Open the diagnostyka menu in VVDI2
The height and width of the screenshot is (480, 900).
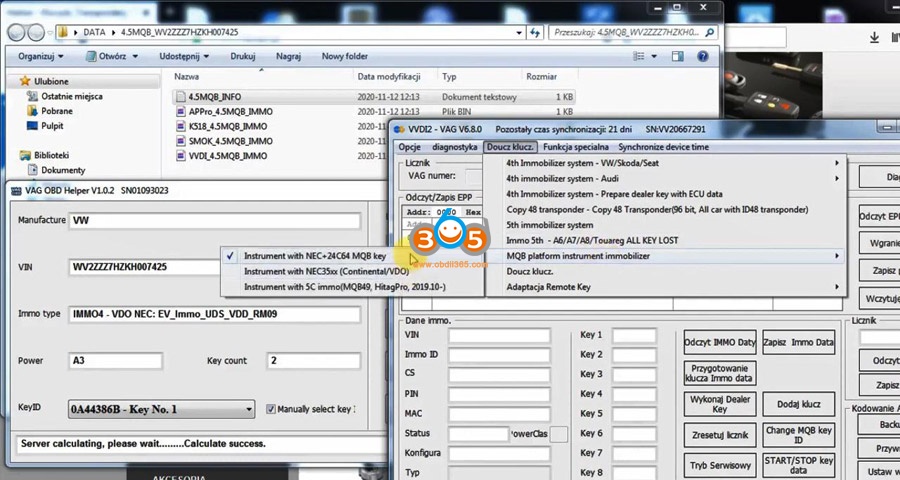(x=455, y=147)
